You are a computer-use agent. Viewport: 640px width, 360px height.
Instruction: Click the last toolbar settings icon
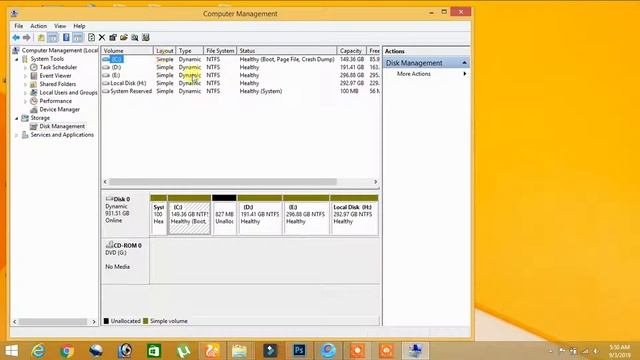(x=146, y=38)
